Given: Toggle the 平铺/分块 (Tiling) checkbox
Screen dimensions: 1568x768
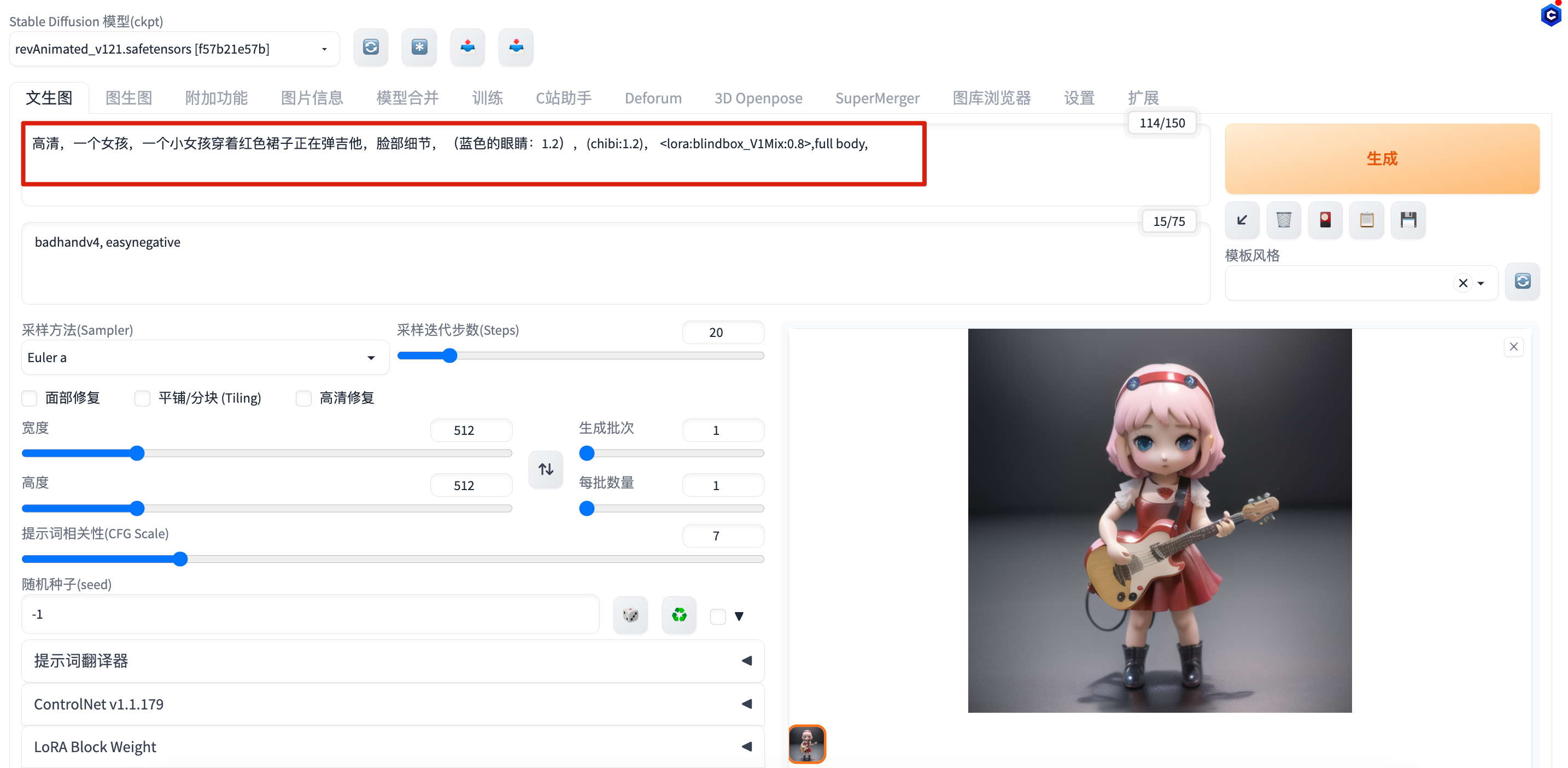Looking at the screenshot, I should pos(143,398).
